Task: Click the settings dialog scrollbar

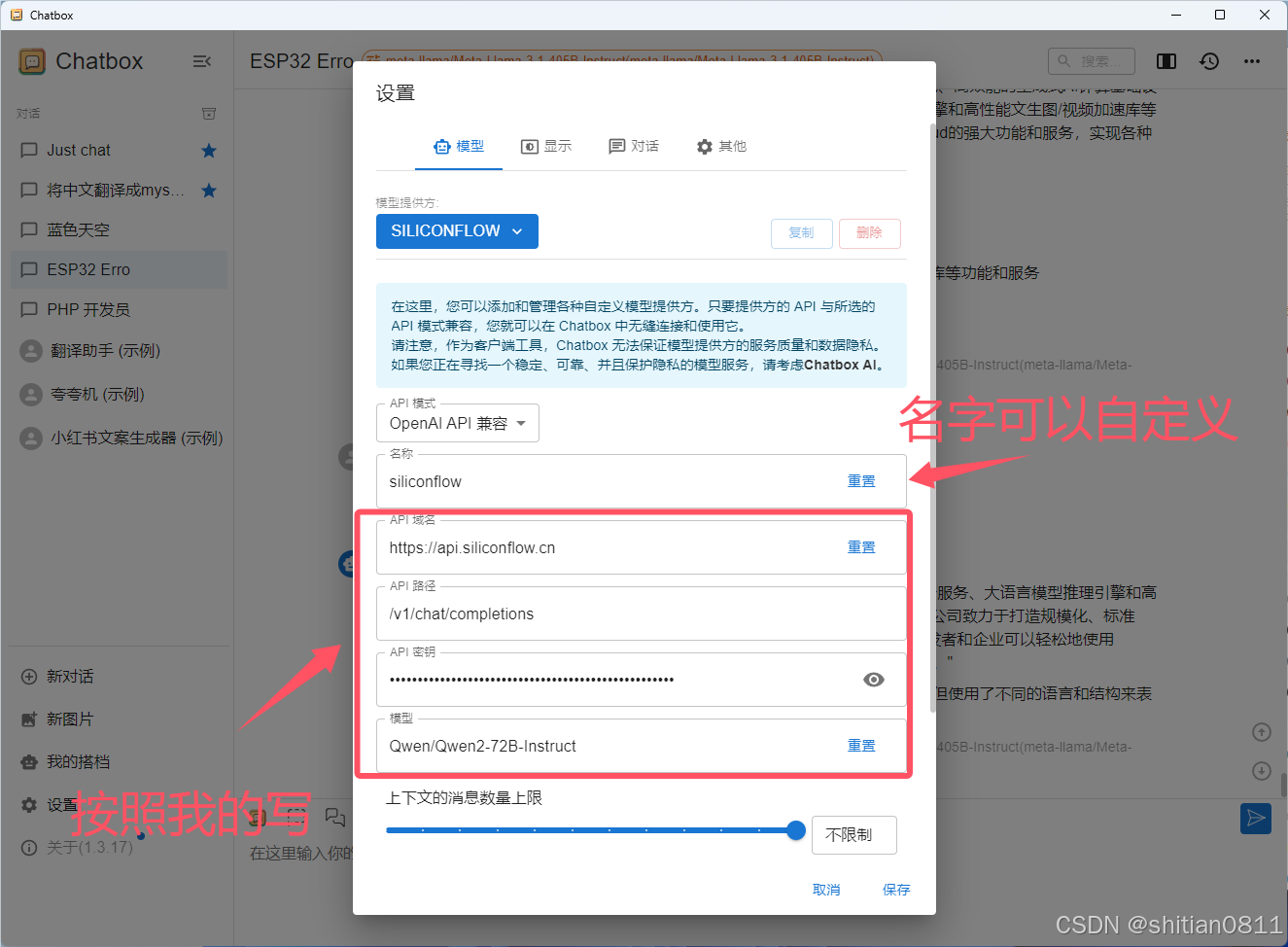Action: pos(933,418)
